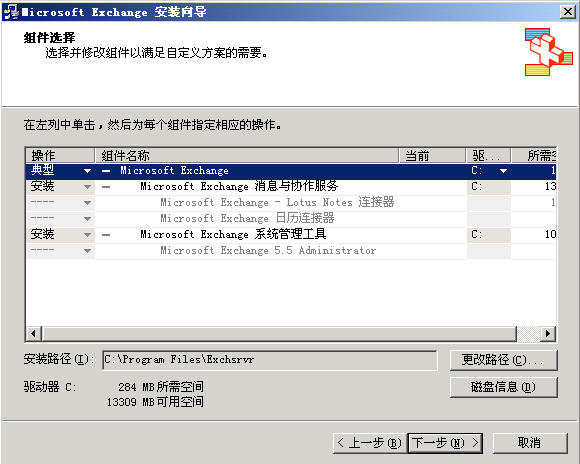Viewport: 580px width, 464px height.
Task: Open action dropdown for Microsoft Exchange row
Action: (87, 171)
